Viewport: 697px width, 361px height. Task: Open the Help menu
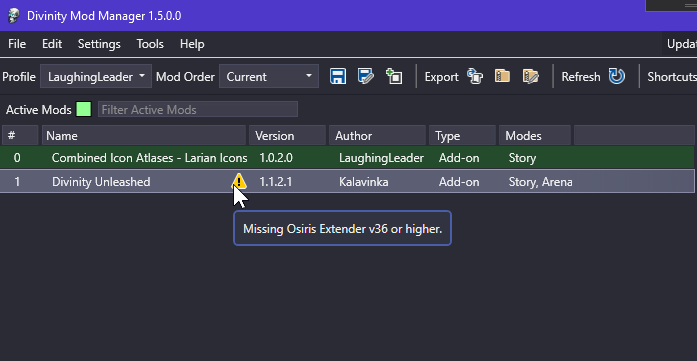[x=192, y=44]
